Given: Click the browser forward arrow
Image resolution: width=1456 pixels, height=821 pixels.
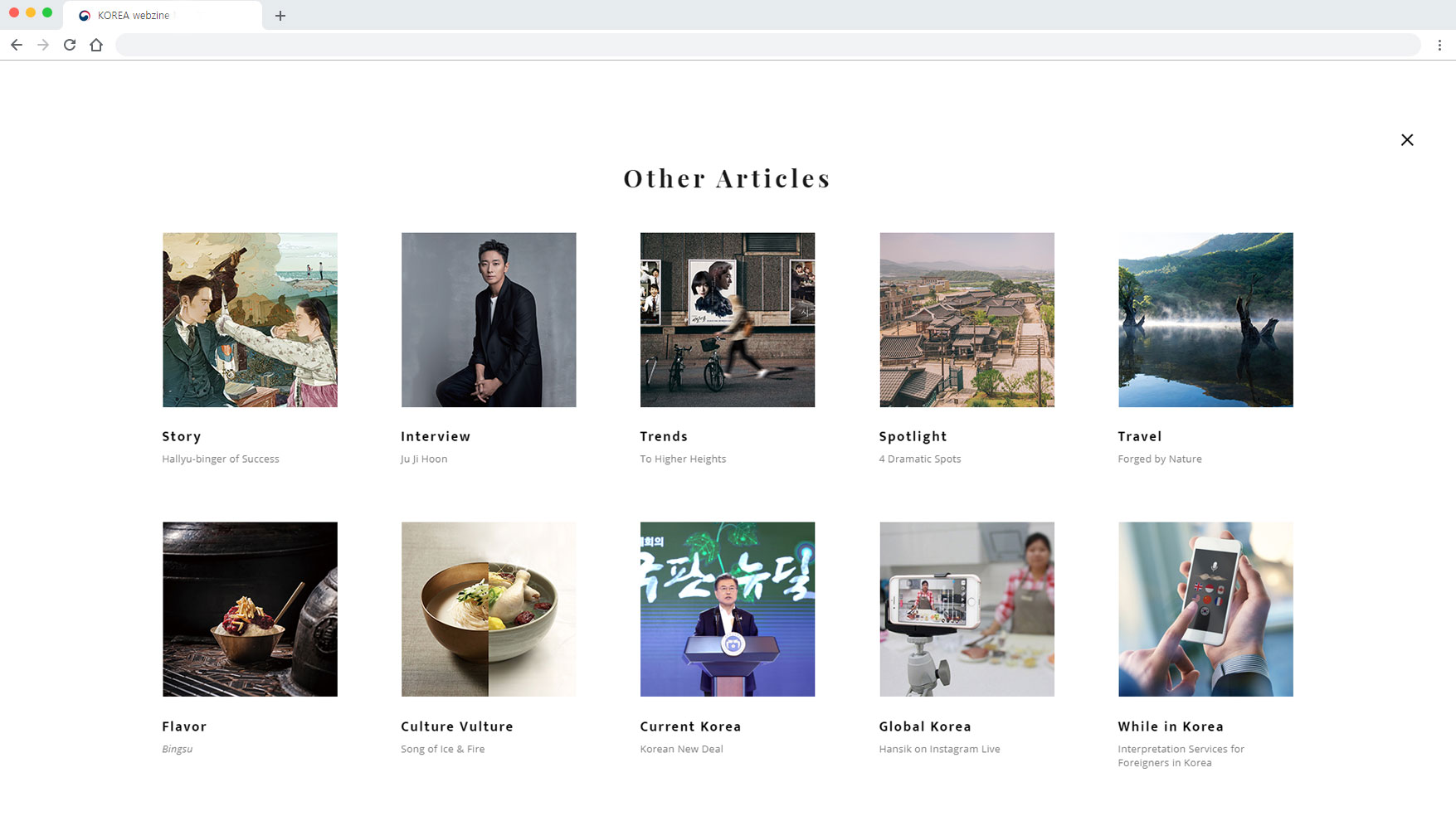Looking at the screenshot, I should click(x=43, y=45).
